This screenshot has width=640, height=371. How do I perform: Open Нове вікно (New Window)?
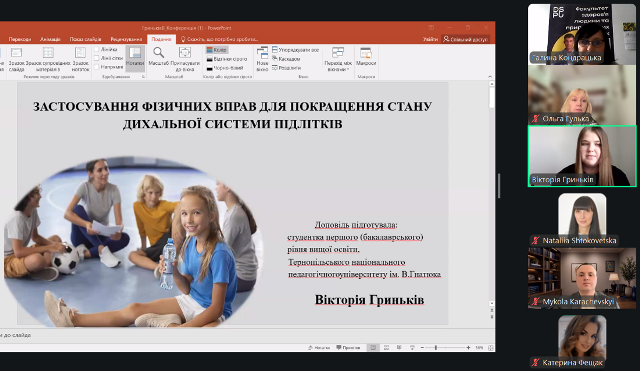pyautogui.click(x=262, y=59)
